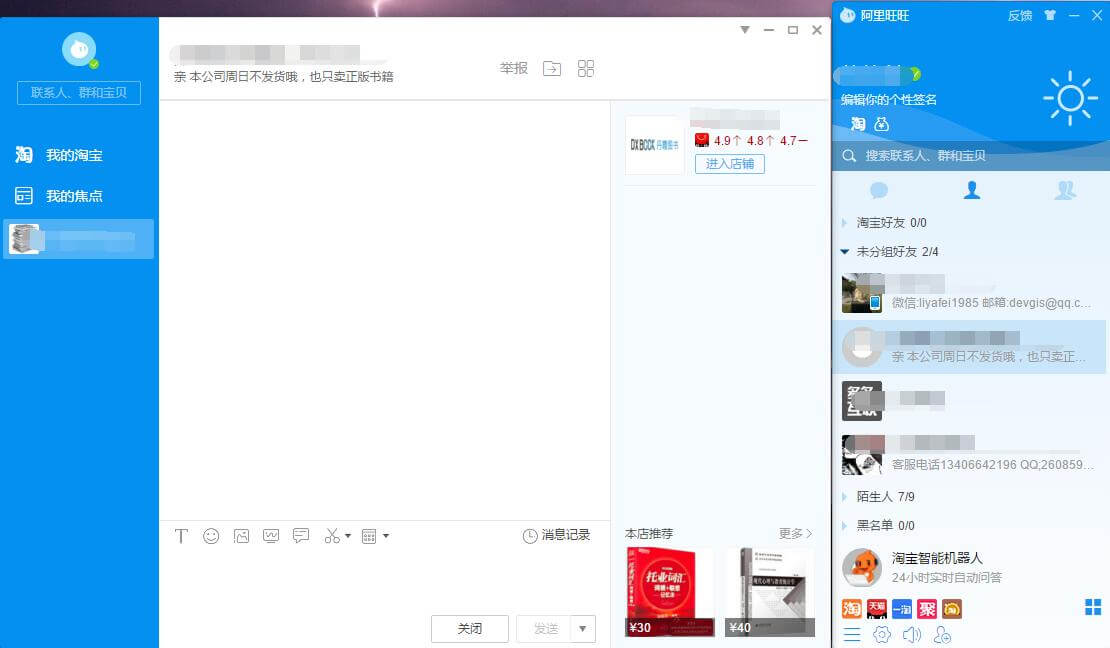Click the 淘 Taobao icon under signature
The image size is (1110, 648).
point(858,124)
